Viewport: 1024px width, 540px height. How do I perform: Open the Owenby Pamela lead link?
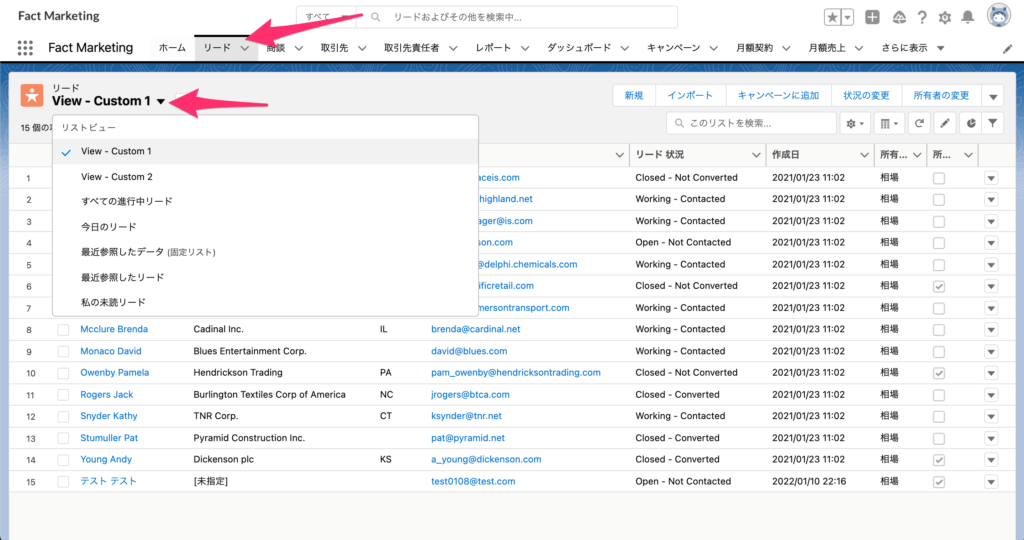pos(114,372)
